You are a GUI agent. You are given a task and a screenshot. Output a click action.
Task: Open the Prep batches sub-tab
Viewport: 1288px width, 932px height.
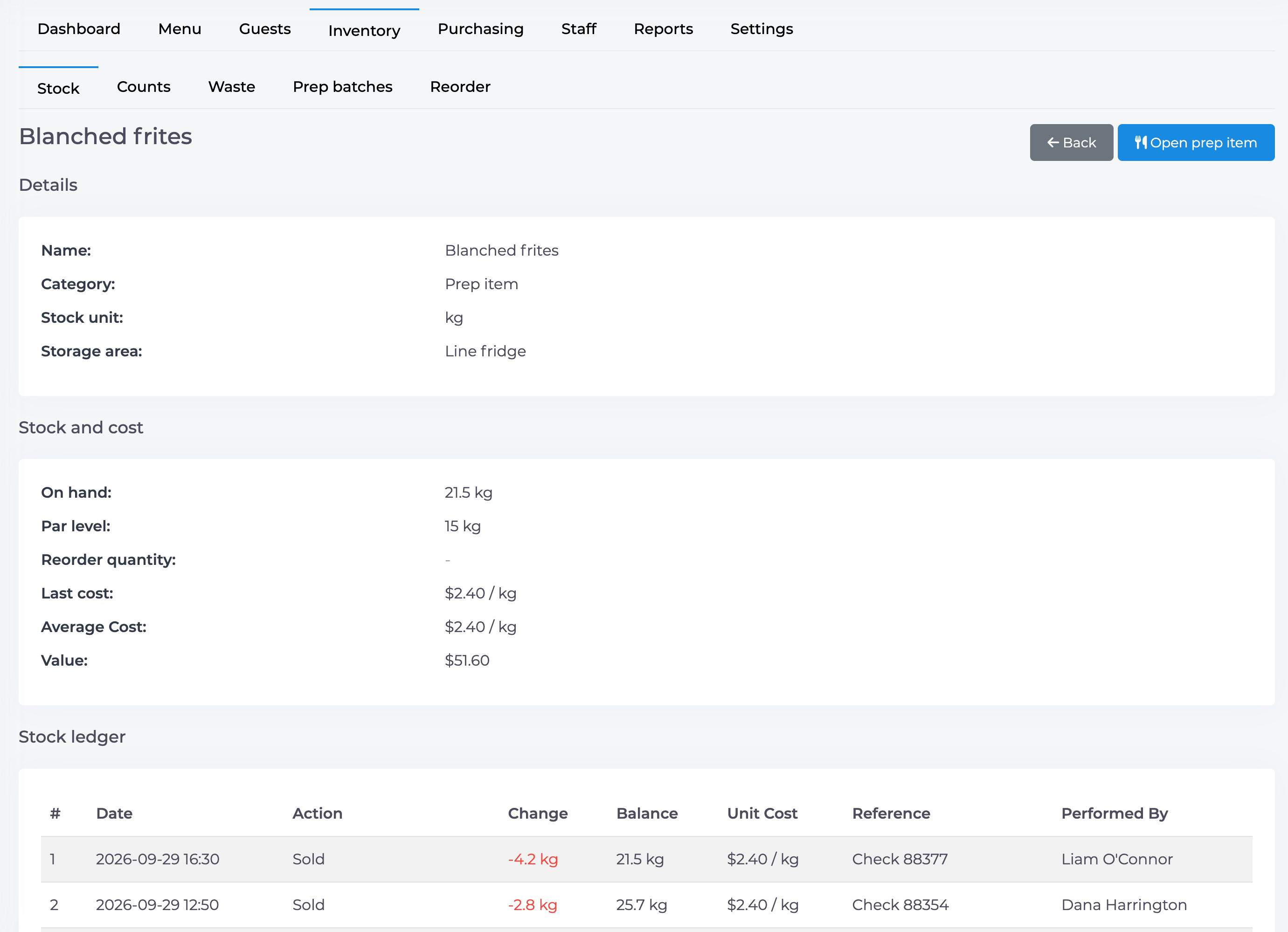point(342,87)
